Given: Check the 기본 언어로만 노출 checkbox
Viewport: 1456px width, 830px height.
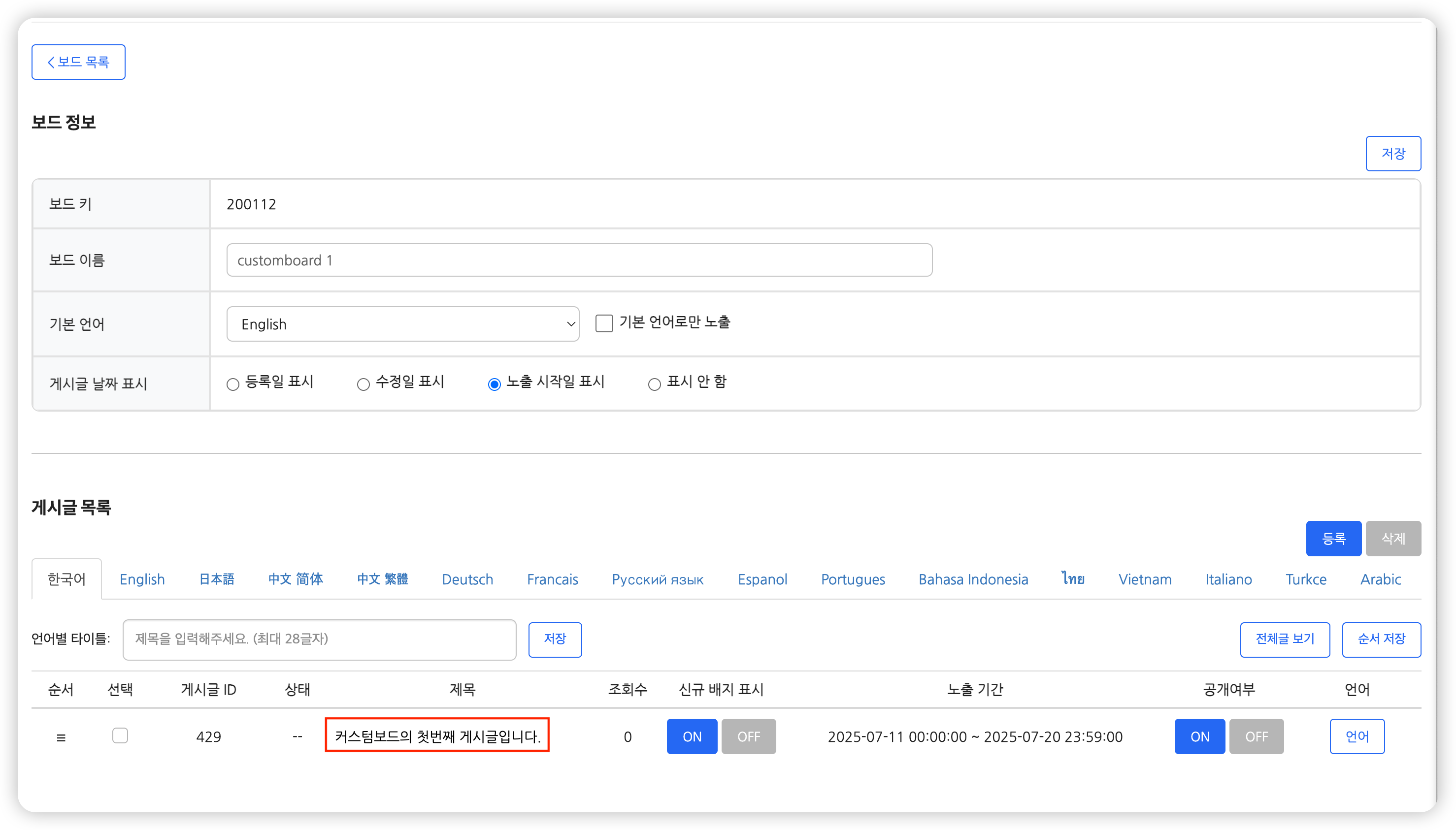Looking at the screenshot, I should (604, 323).
